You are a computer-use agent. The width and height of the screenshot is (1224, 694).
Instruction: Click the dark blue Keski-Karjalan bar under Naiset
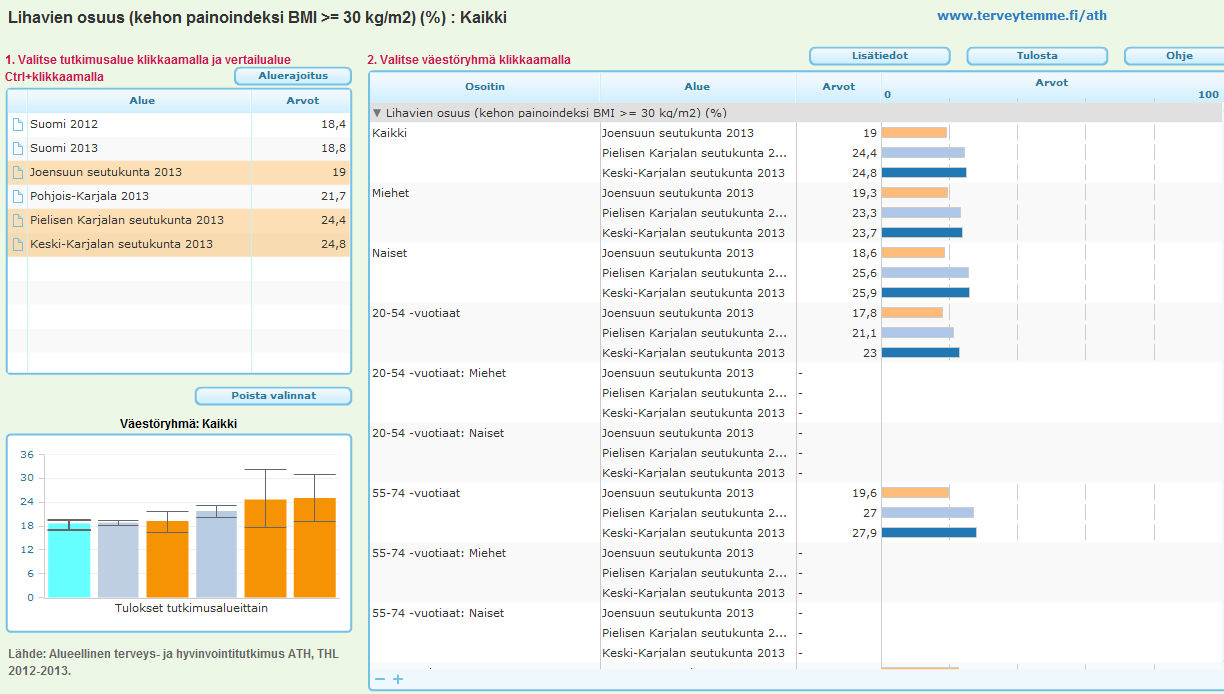click(926, 293)
